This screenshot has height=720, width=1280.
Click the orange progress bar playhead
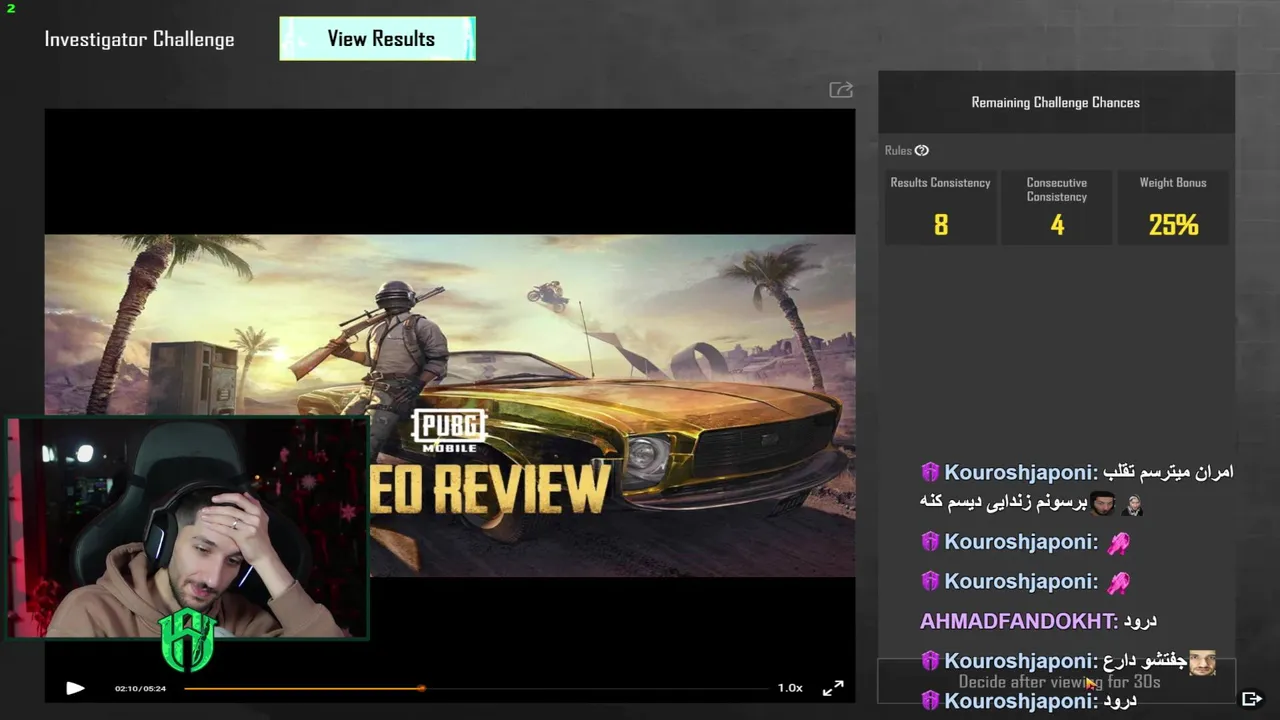point(421,688)
